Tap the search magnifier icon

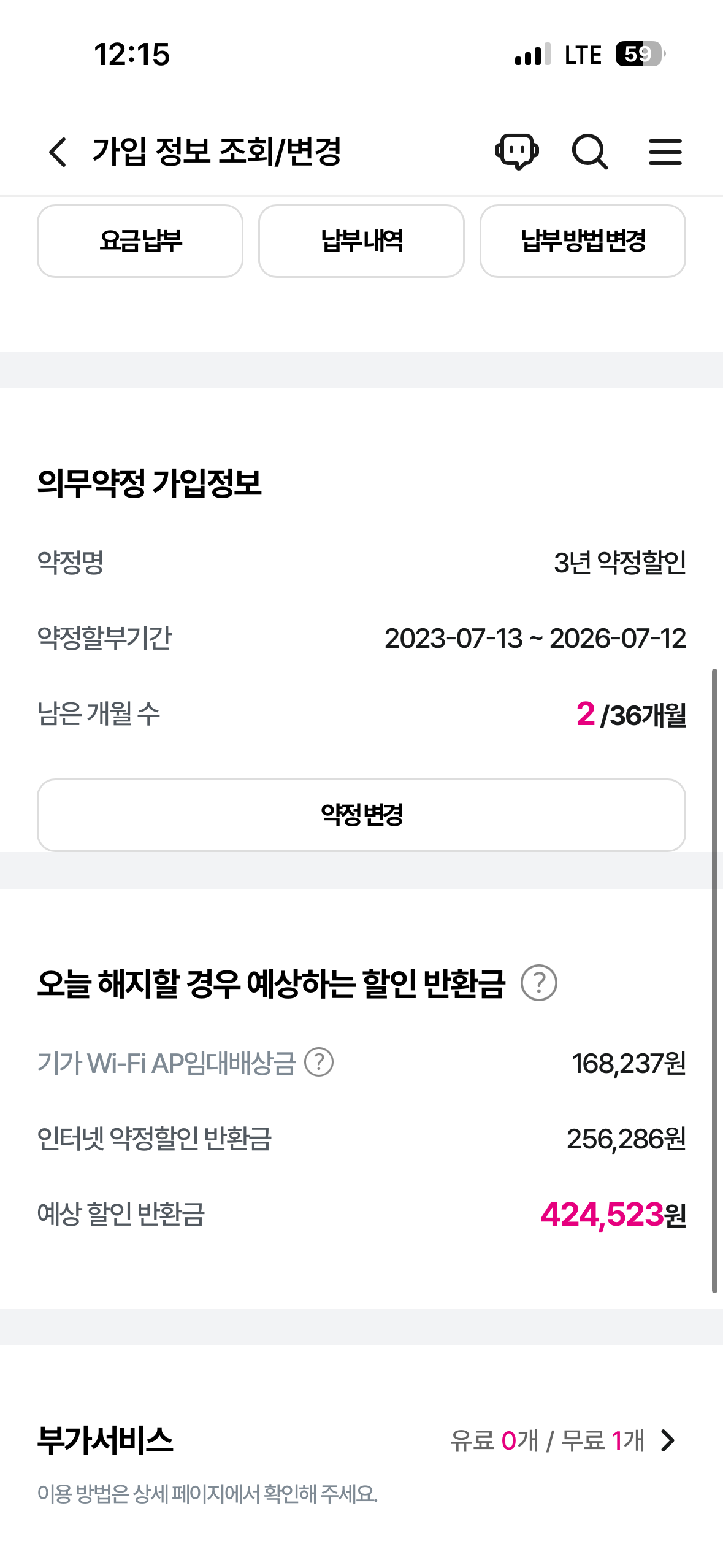[590, 152]
